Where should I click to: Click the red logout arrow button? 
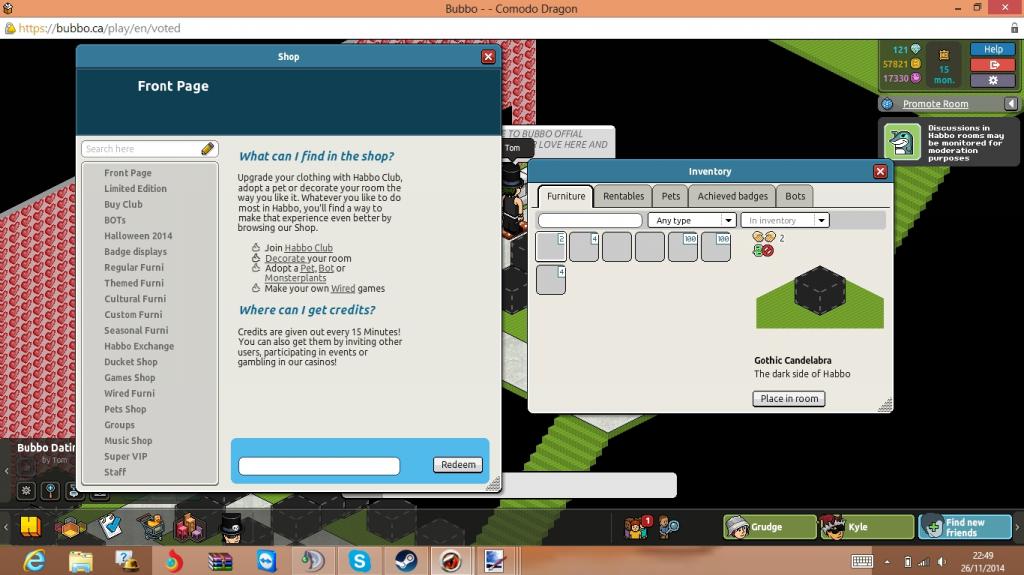(993, 65)
